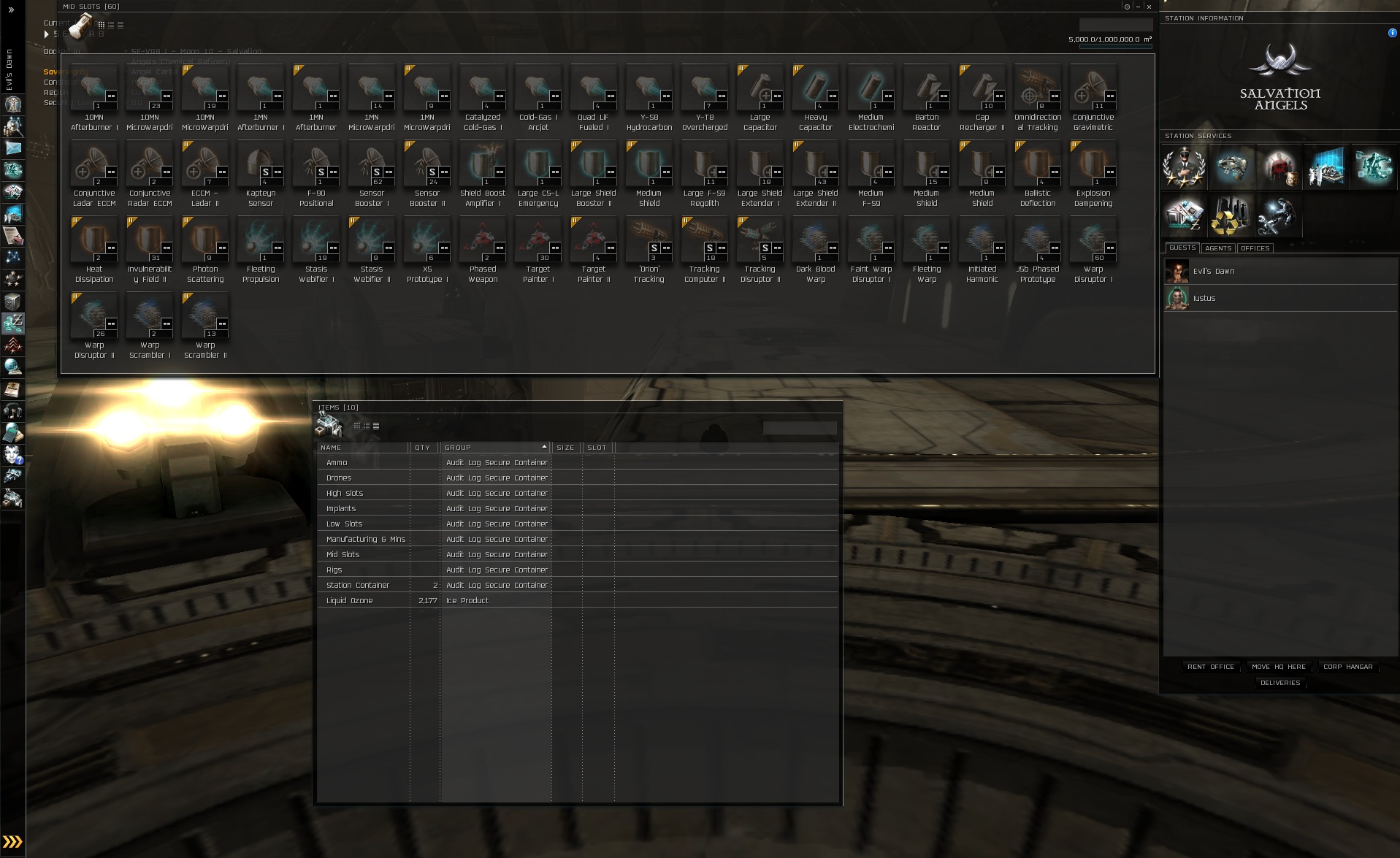The image size is (1400, 858).
Task: Switch Items window to icon grid view
Action: pyautogui.click(x=357, y=426)
